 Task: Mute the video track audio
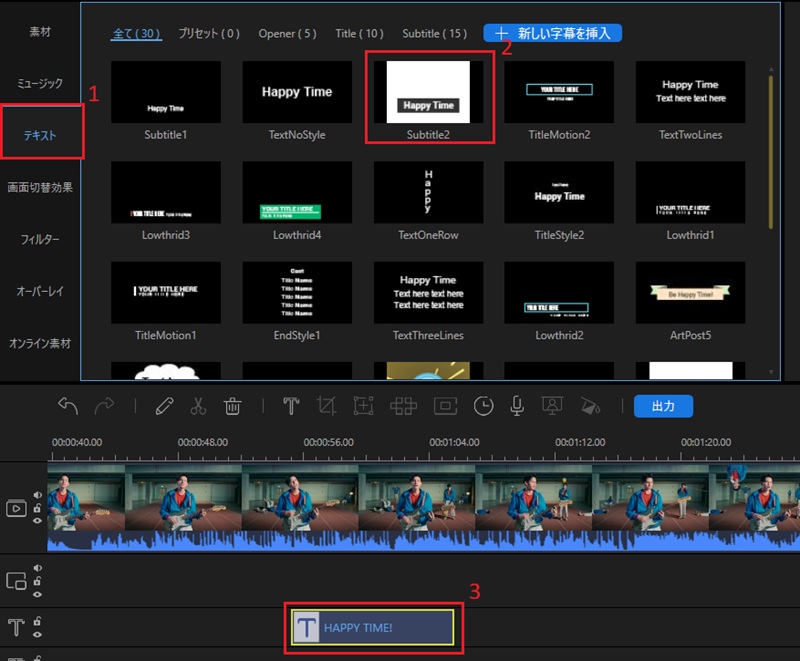click(x=38, y=495)
